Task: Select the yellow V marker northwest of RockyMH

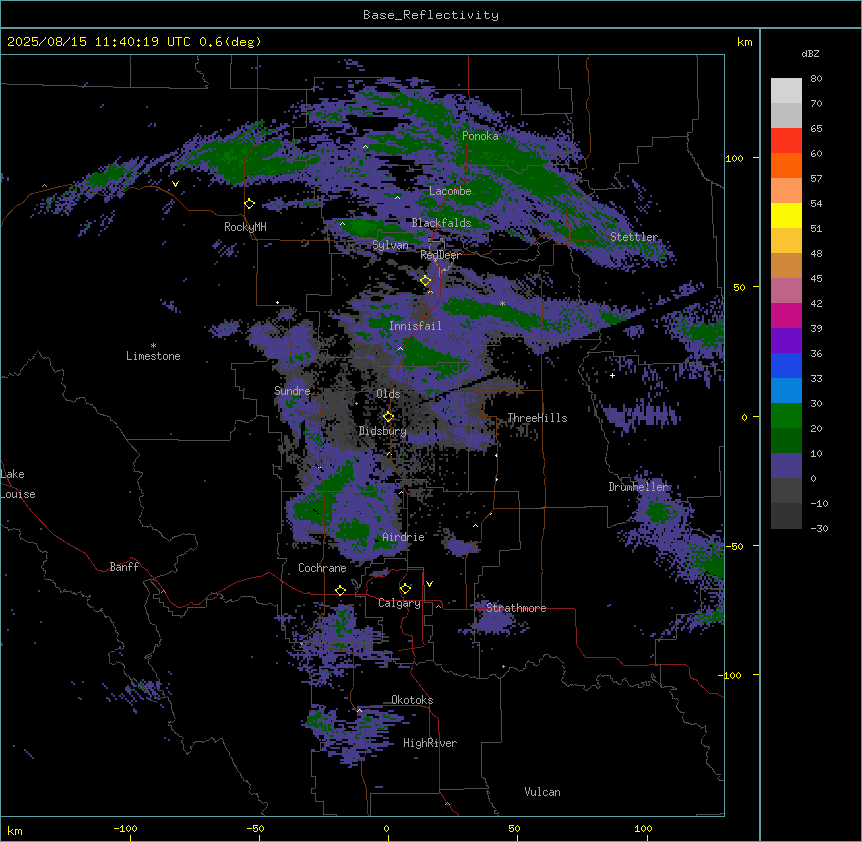Action: coord(175,184)
